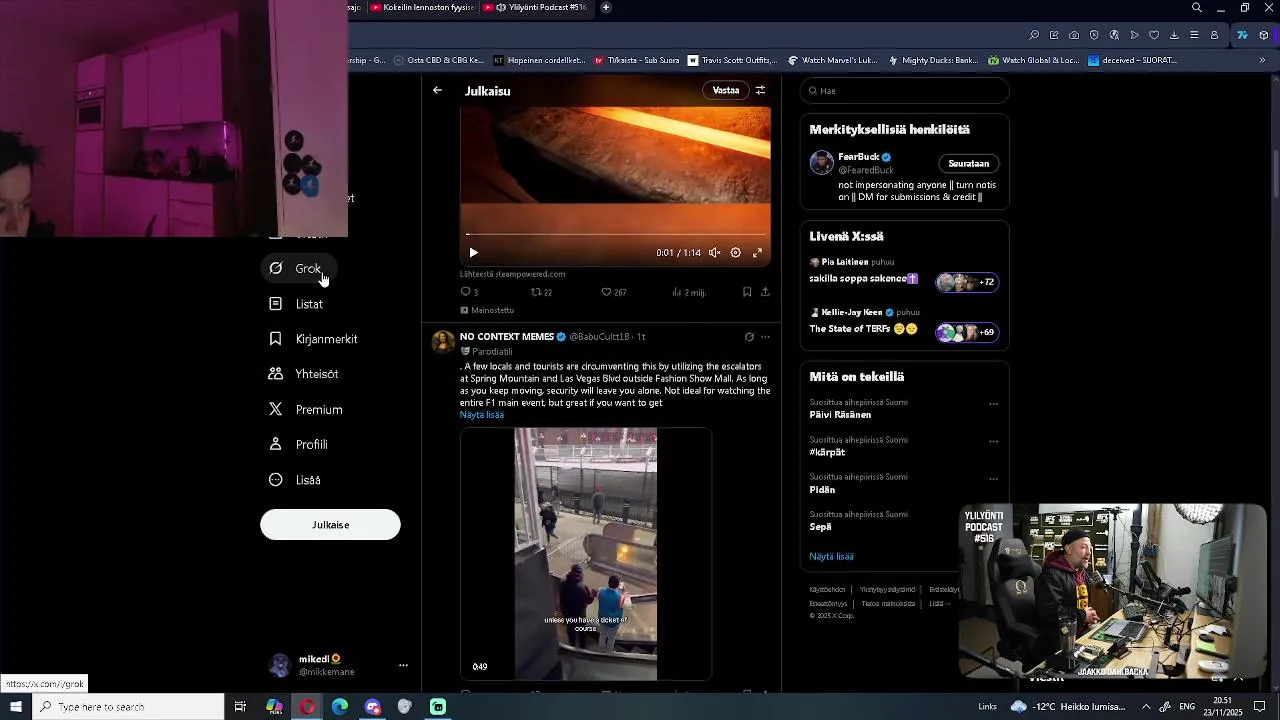The height and width of the screenshot is (720, 1280).
Task: Open Profiili in the sidebar
Action: click(x=298, y=445)
